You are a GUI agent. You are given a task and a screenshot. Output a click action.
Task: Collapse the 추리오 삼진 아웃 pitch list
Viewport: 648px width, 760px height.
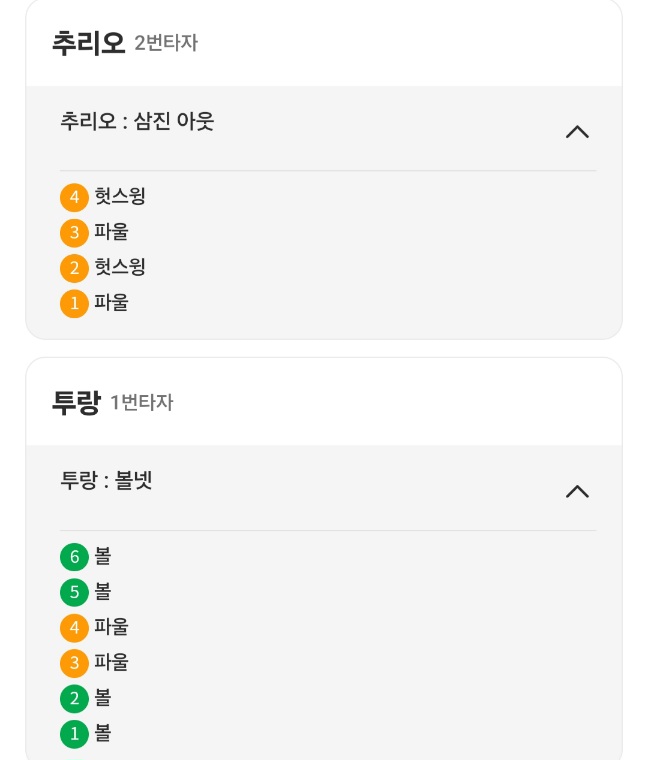coord(577,132)
